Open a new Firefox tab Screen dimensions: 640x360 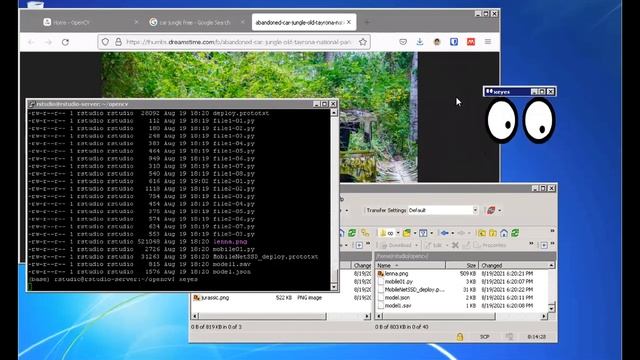[x=367, y=22]
